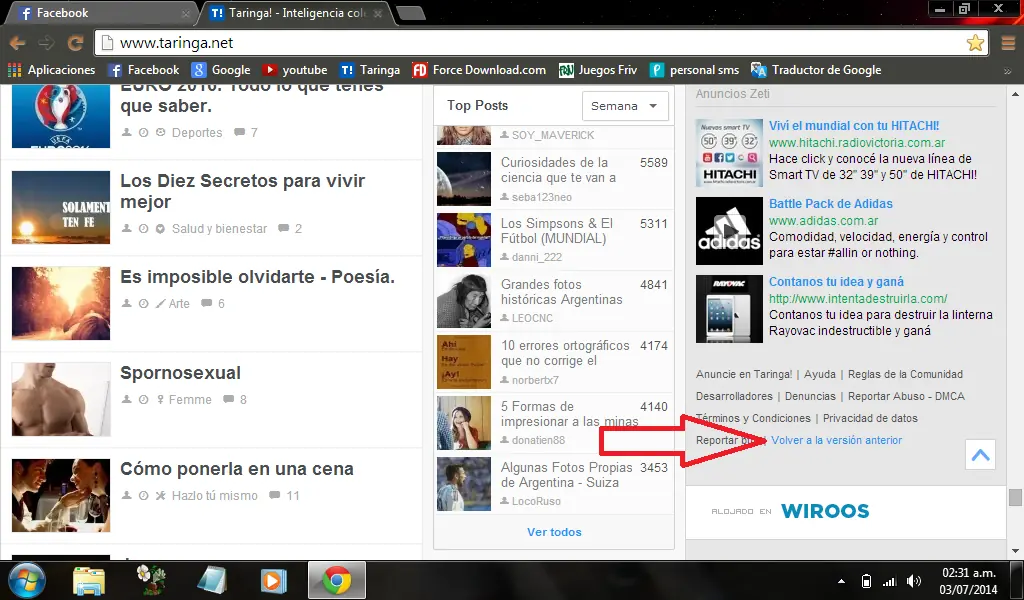Open File Explorer from taskbar
Viewport: 1024px width, 600px height.
click(x=89, y=580)
